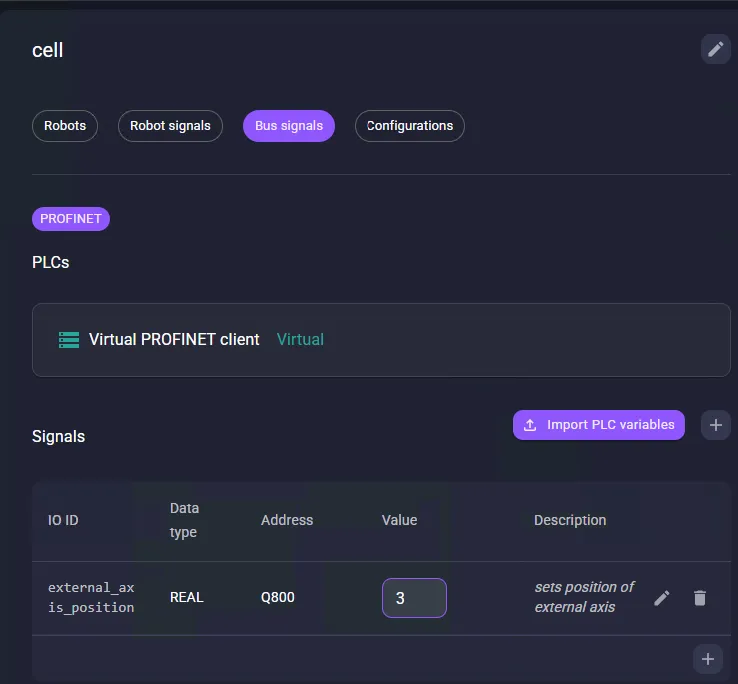The height and width of the screenshot is (684, 738).
Task: Click the Address column header
Action: click(287, 520)
